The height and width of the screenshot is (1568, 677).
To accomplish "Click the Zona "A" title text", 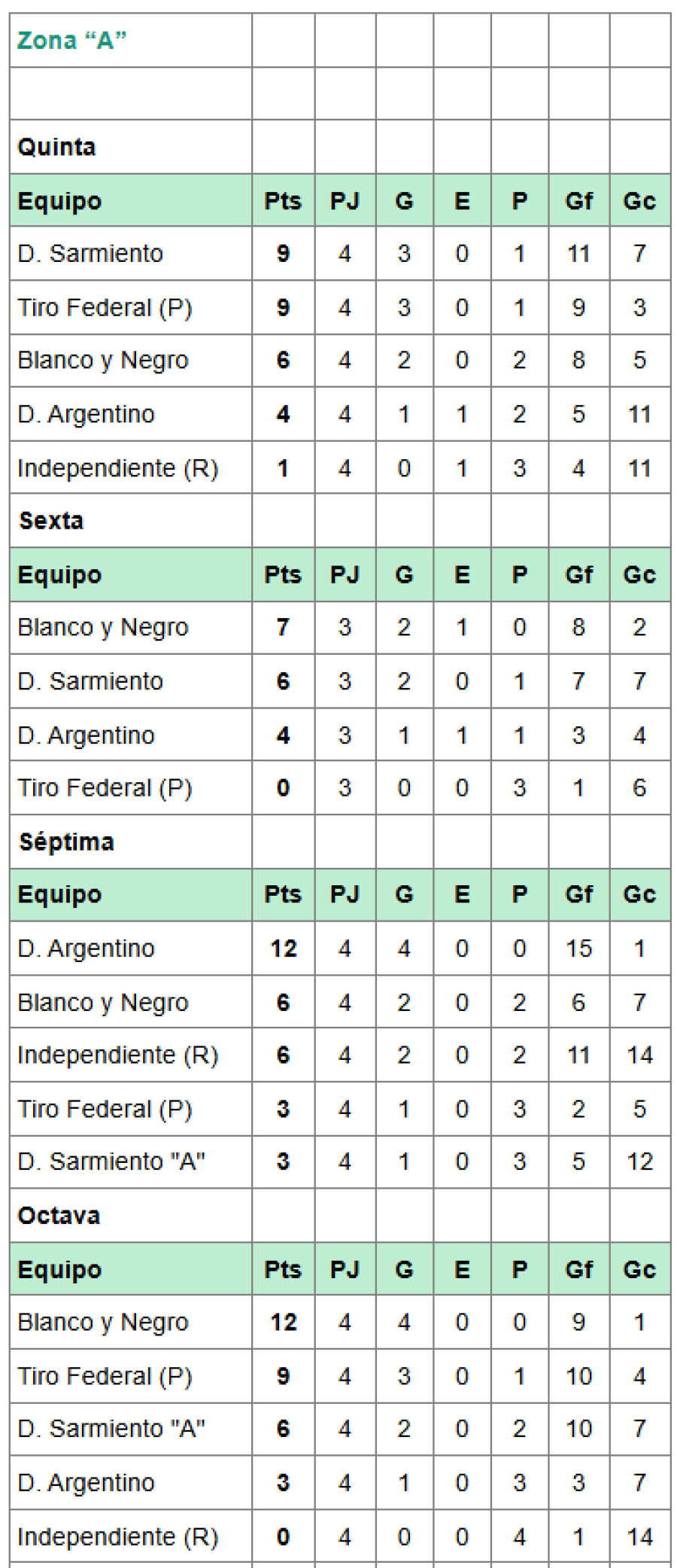I will click(71, 40).
